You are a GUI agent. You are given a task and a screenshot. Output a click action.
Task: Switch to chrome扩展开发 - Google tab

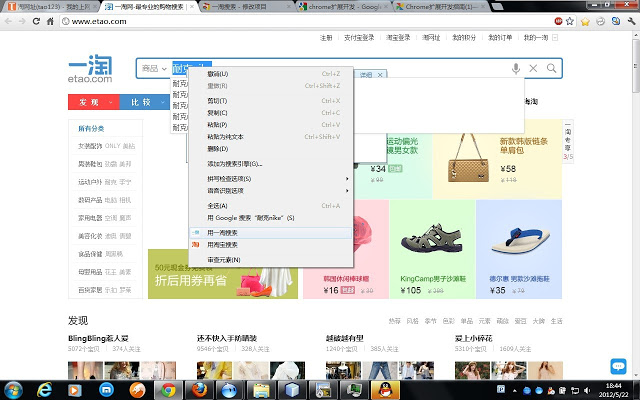343,7
